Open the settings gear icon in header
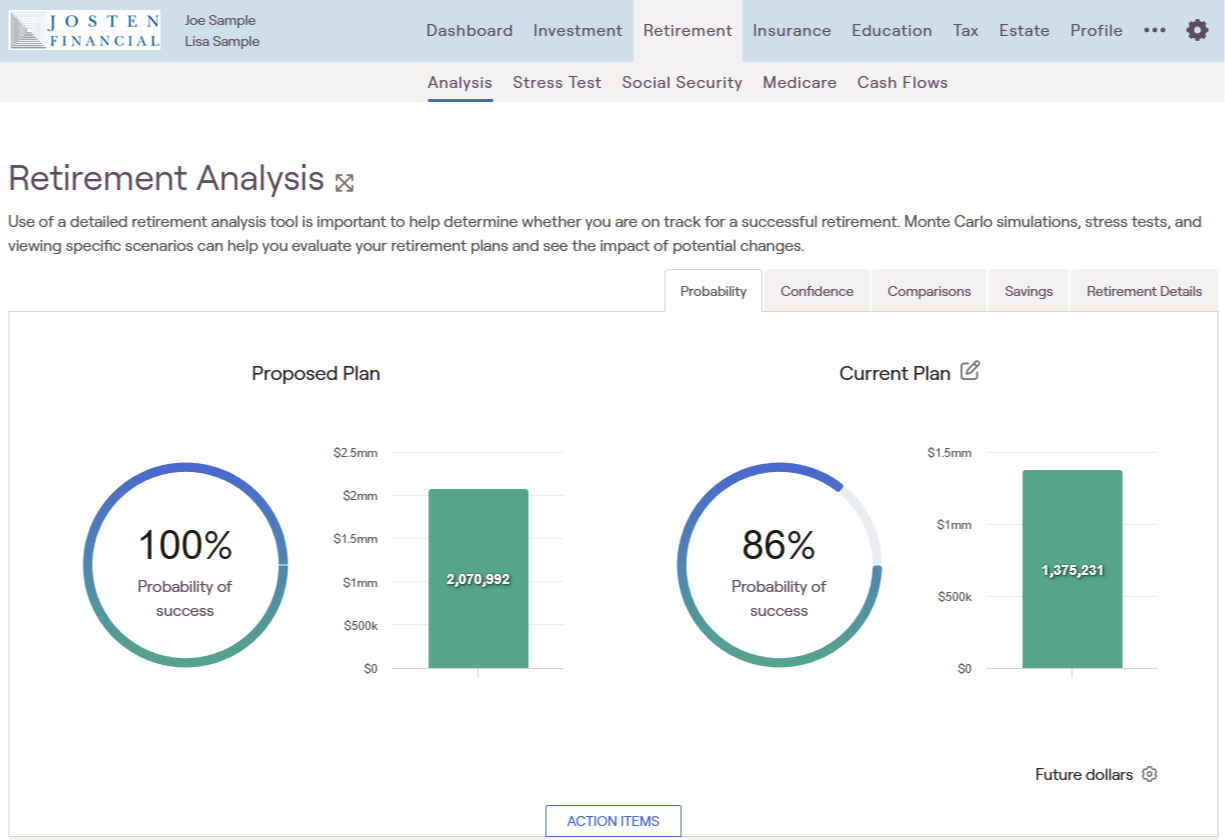The height and width of the screenshot is (840, 1225). (1197, 30)
